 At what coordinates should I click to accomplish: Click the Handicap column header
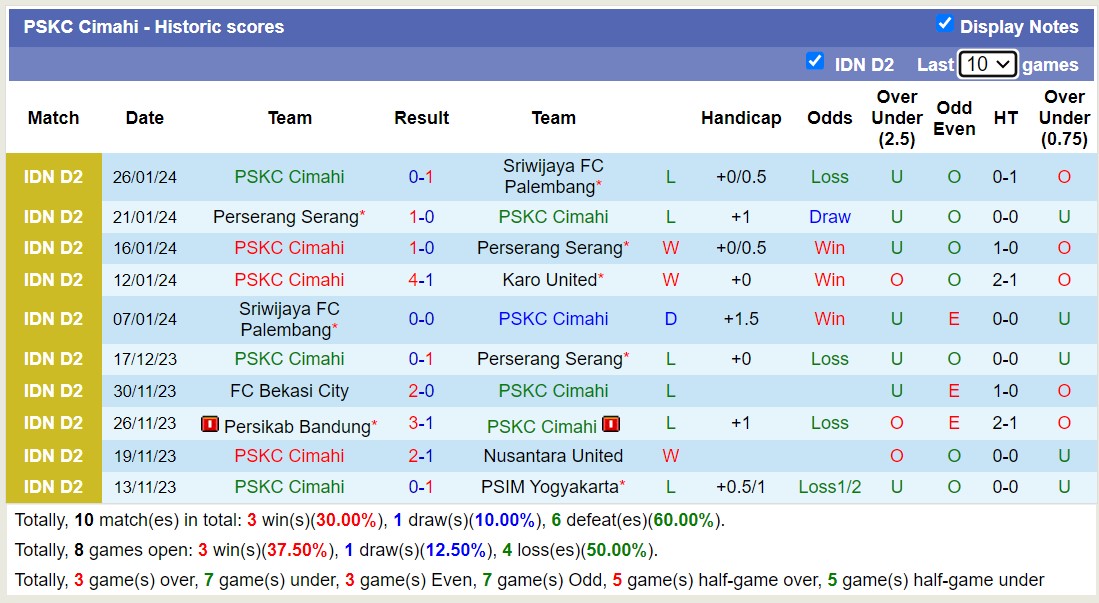pyautogui.click(x=741, y=117)
